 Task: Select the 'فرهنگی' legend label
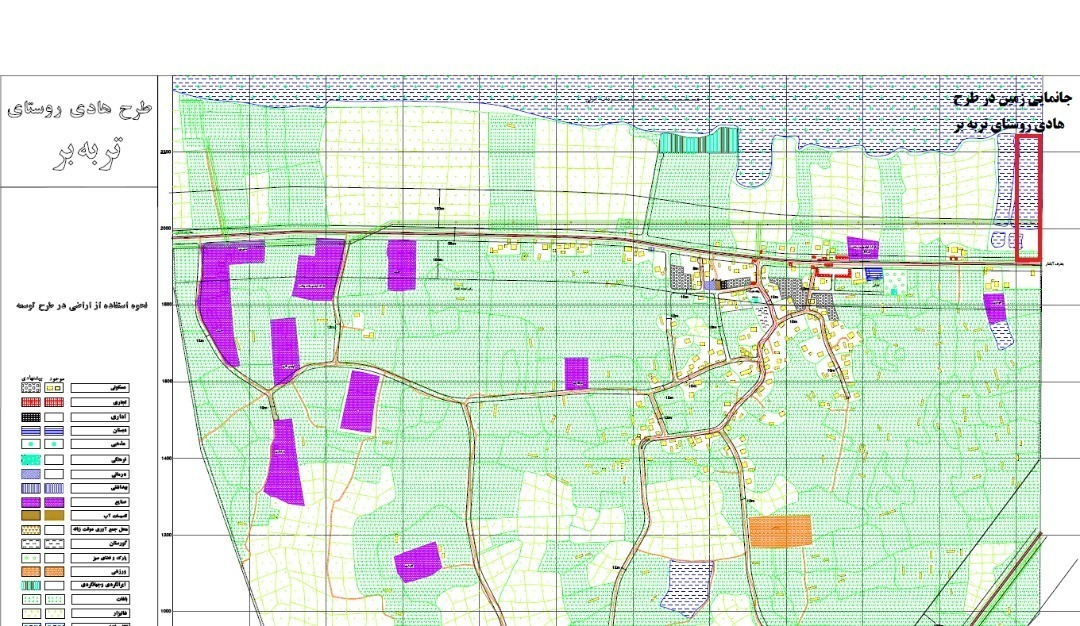[x=99, y=459]
